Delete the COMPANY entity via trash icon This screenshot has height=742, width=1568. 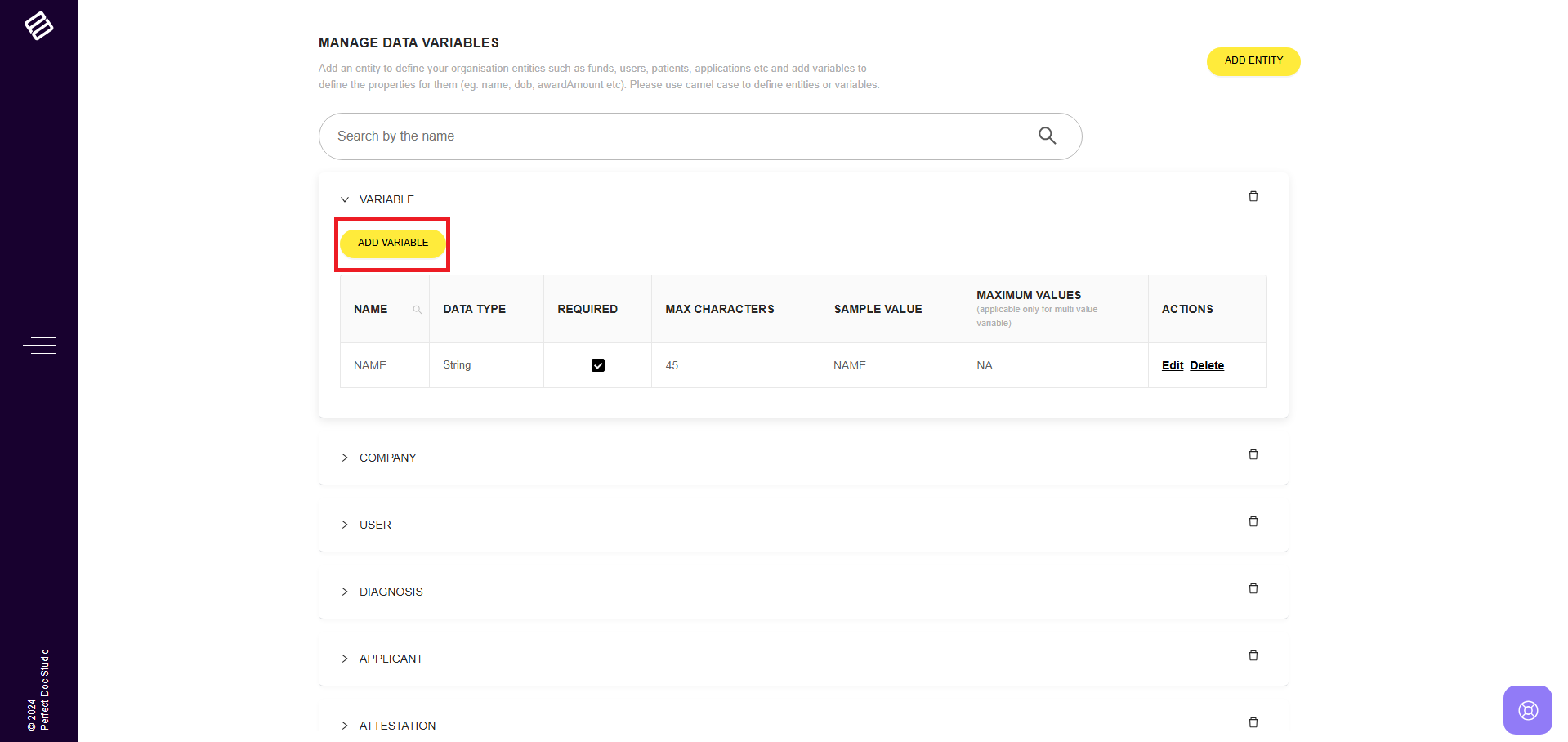tap(1253, 454)
